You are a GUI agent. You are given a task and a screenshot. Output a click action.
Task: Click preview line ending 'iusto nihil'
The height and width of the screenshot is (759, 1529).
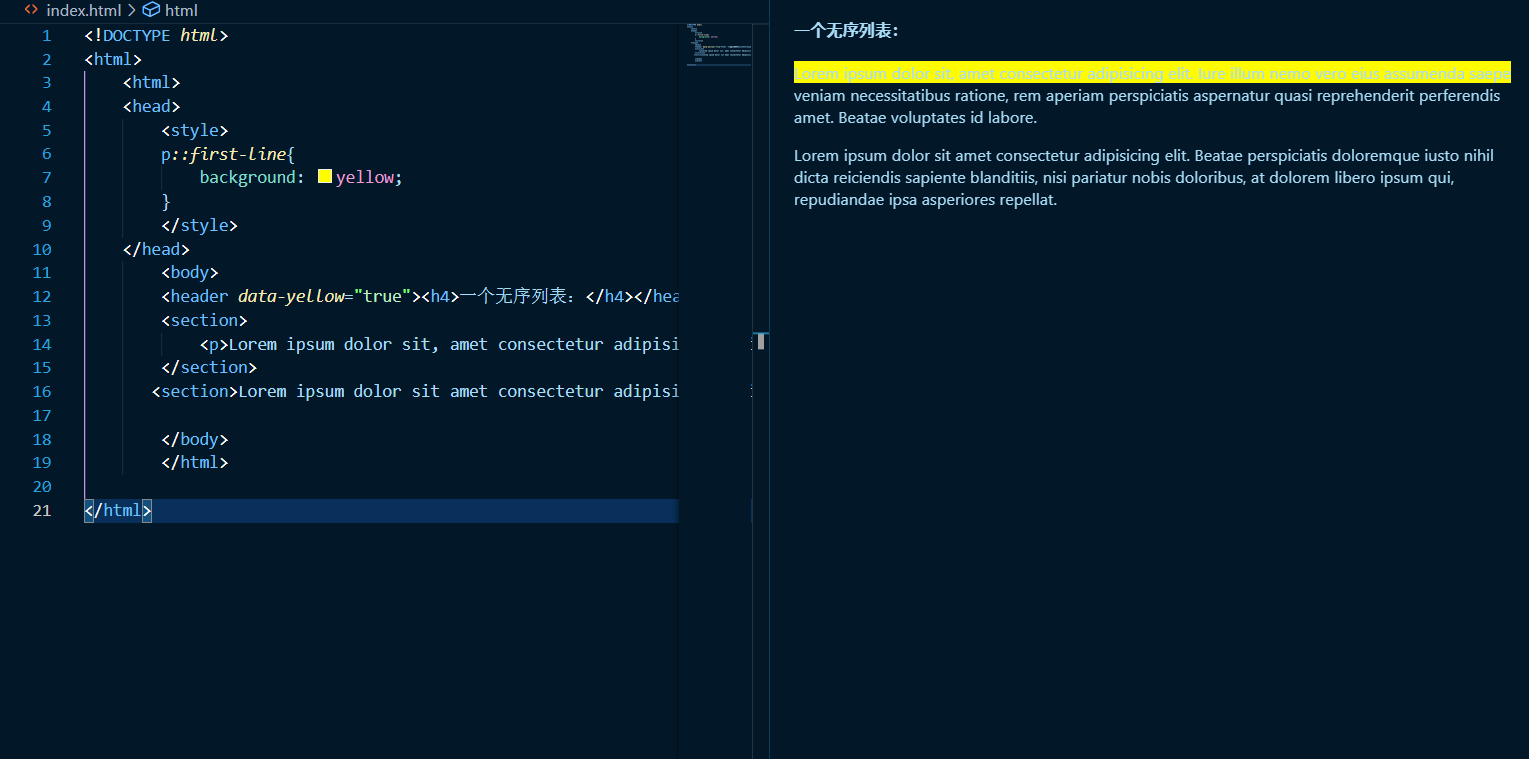pyautogui.click(x=1144, y=156)
